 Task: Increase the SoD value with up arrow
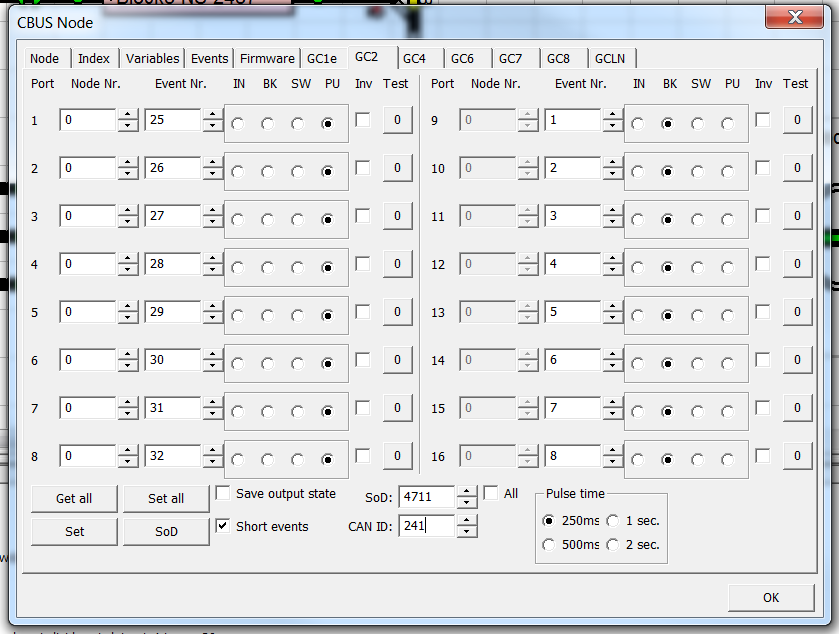pyautogui.click(x=468, y=492)
